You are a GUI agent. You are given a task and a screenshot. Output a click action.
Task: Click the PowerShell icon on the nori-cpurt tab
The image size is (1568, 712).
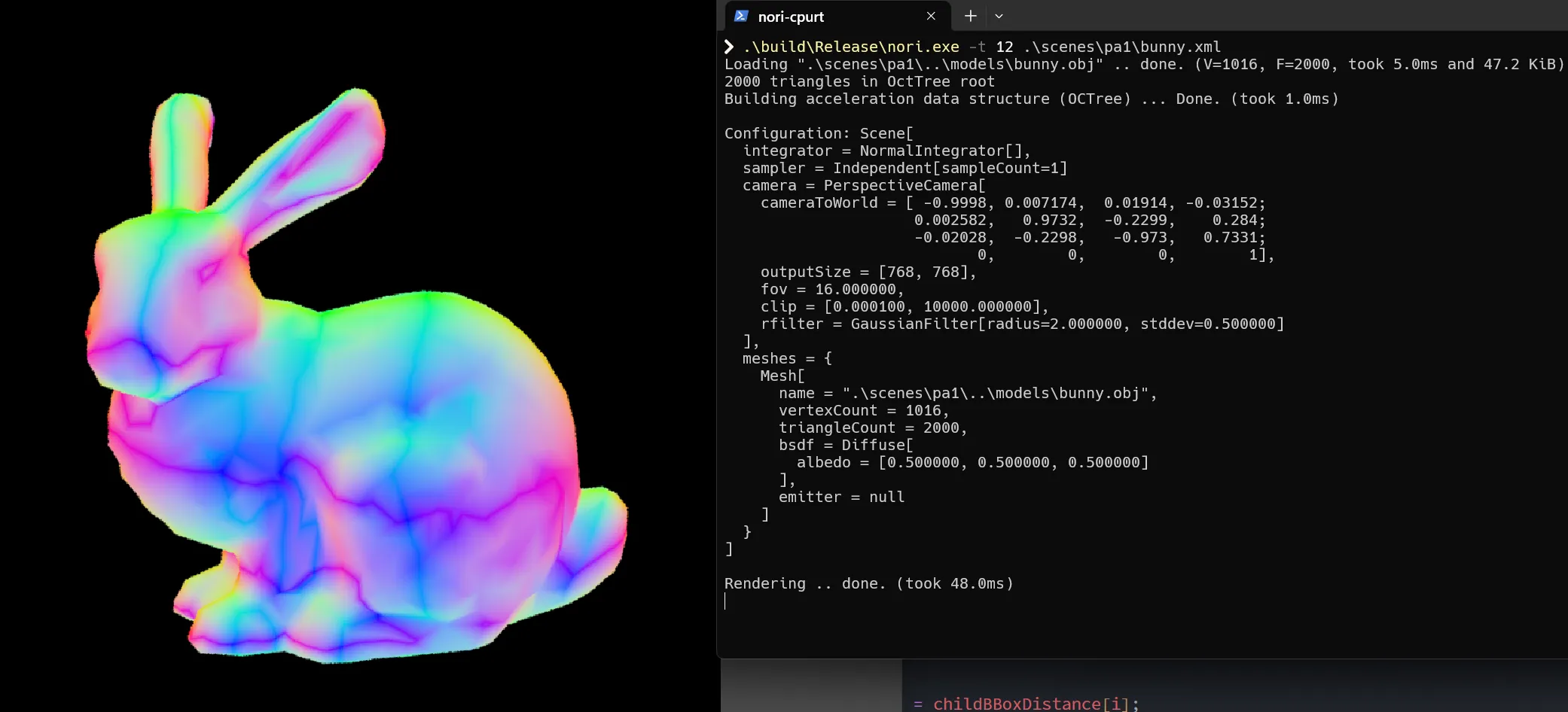tap(741, 16)
